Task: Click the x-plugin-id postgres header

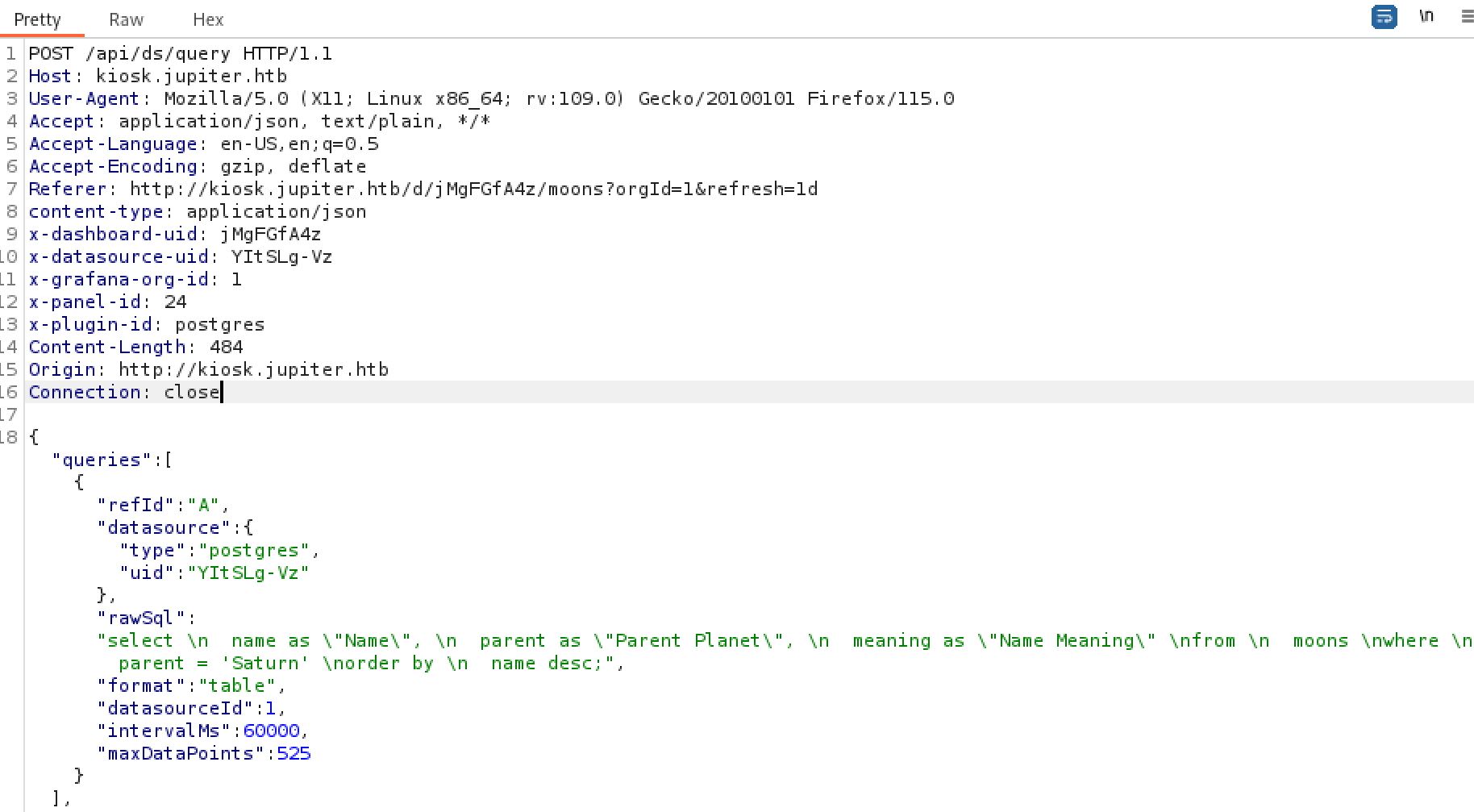Action: (x=147, y=325)
